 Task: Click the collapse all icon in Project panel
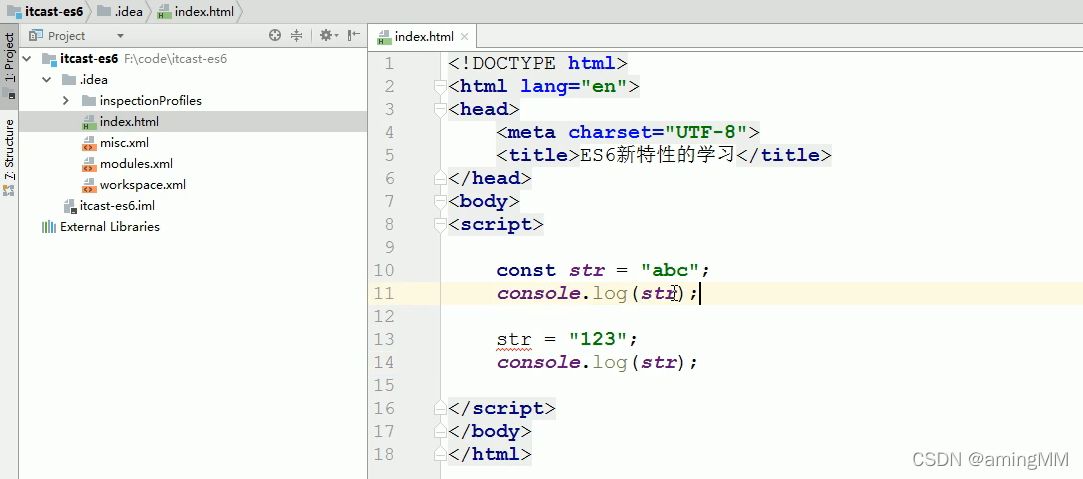pos(296,35)
